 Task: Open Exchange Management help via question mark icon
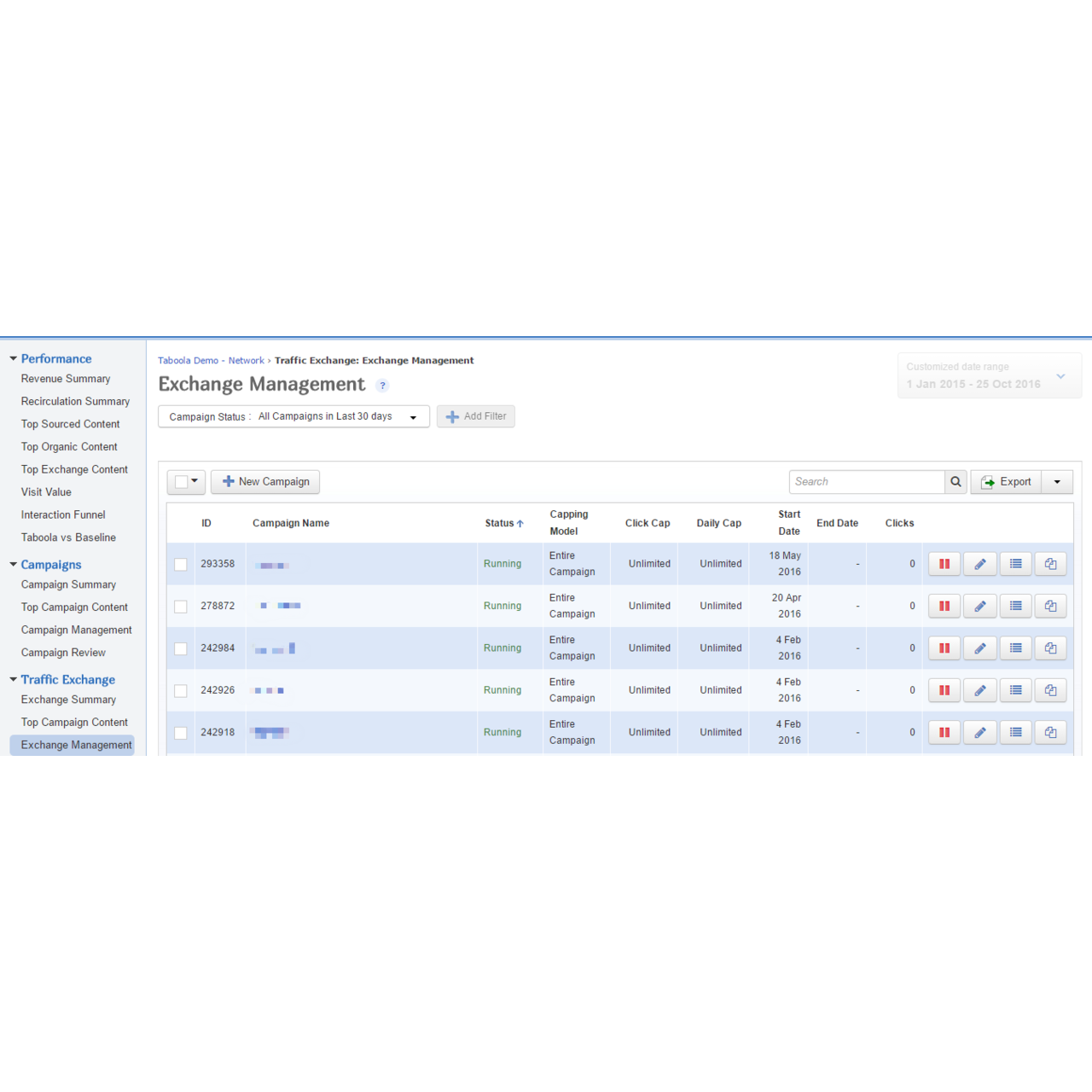coord(382,386)
